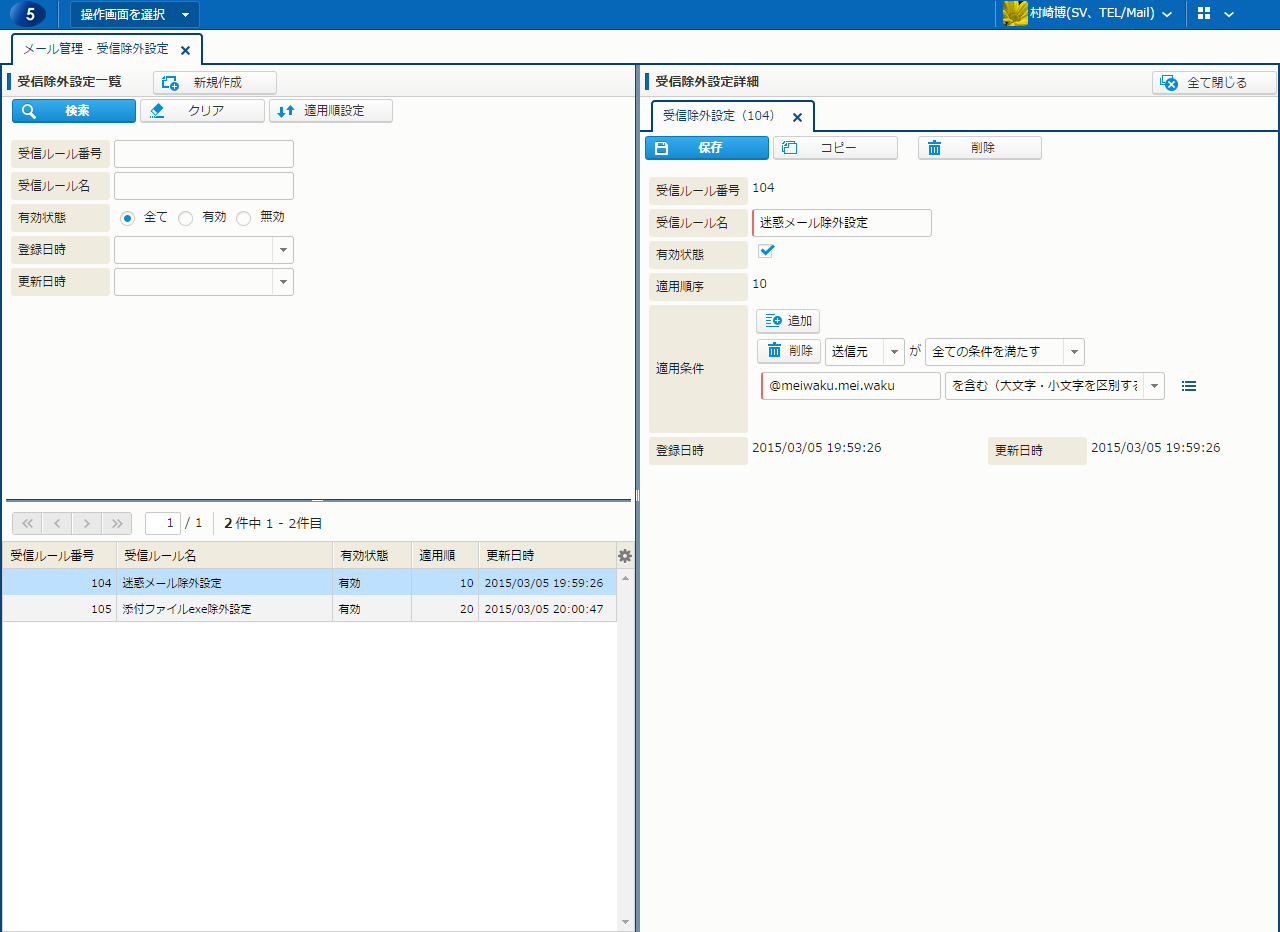Close the 受信除外設定（104） detail tab
The width and height of the screenshot is (1280, 932).
point(797,117)
